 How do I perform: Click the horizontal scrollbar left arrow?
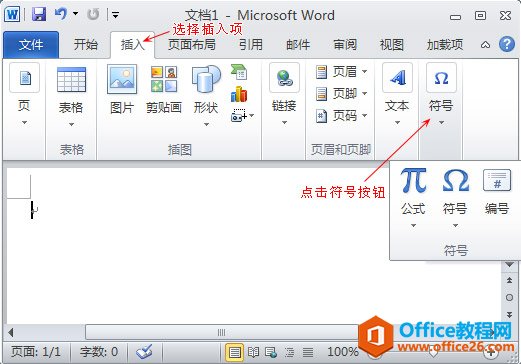11,332
